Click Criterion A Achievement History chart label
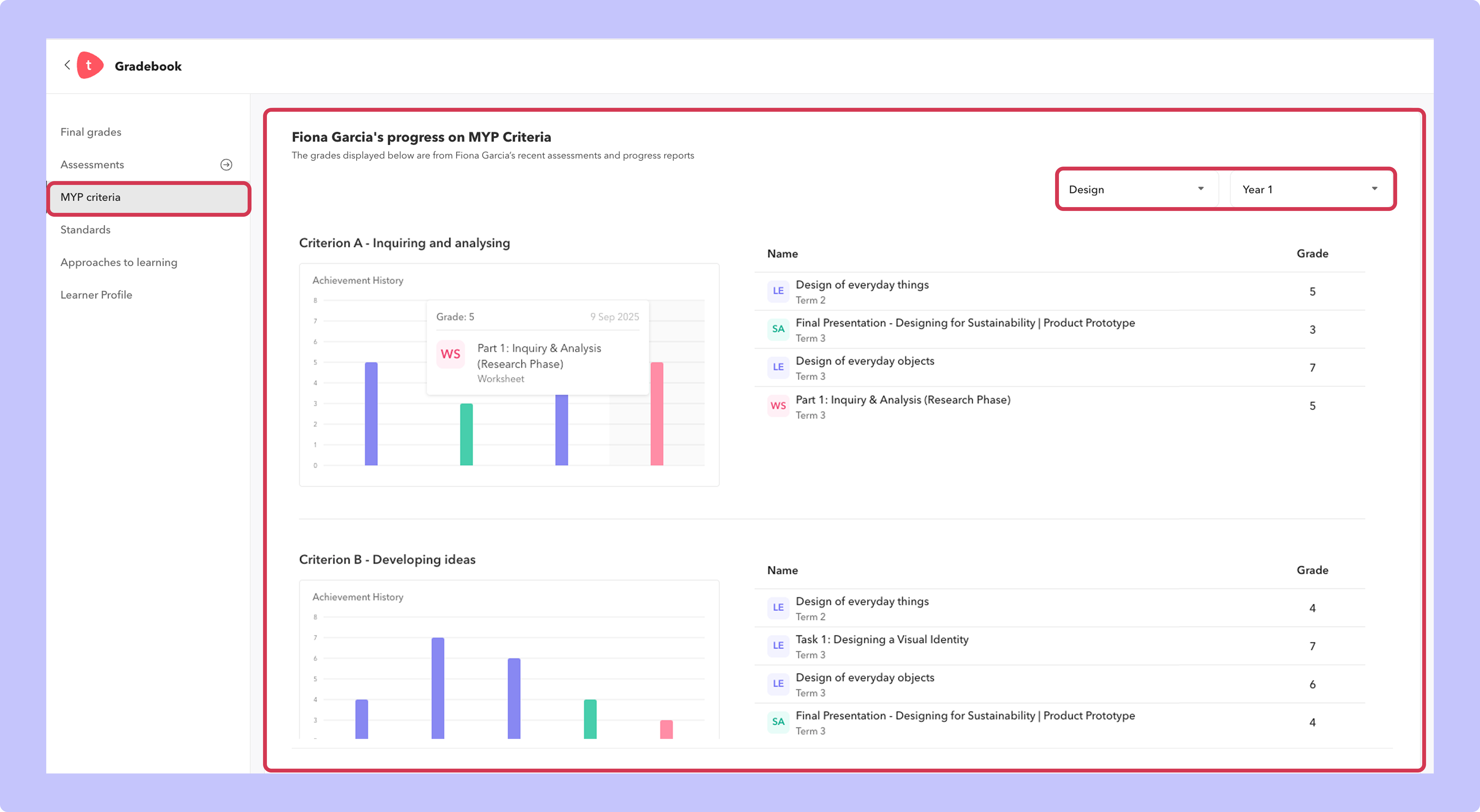The width and height of the screenshot is (1480, 812). 358,280
